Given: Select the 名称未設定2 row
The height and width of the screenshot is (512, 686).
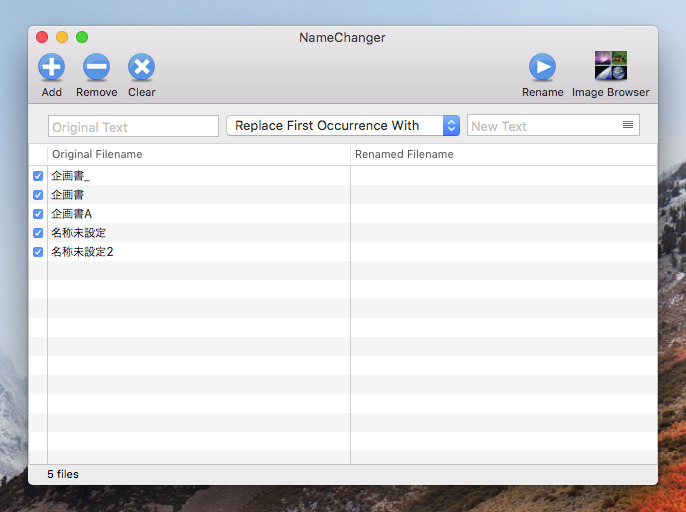Looking at the screenshot, I should [343, 252].
